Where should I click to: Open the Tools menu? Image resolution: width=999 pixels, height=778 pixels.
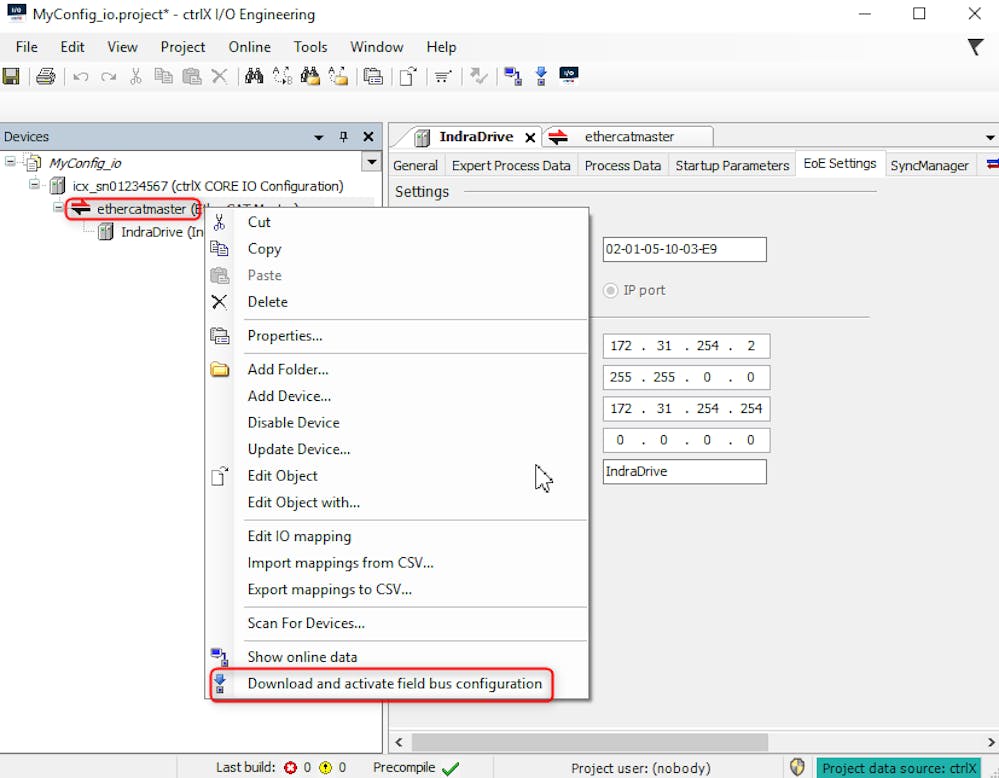coord(310,47)
